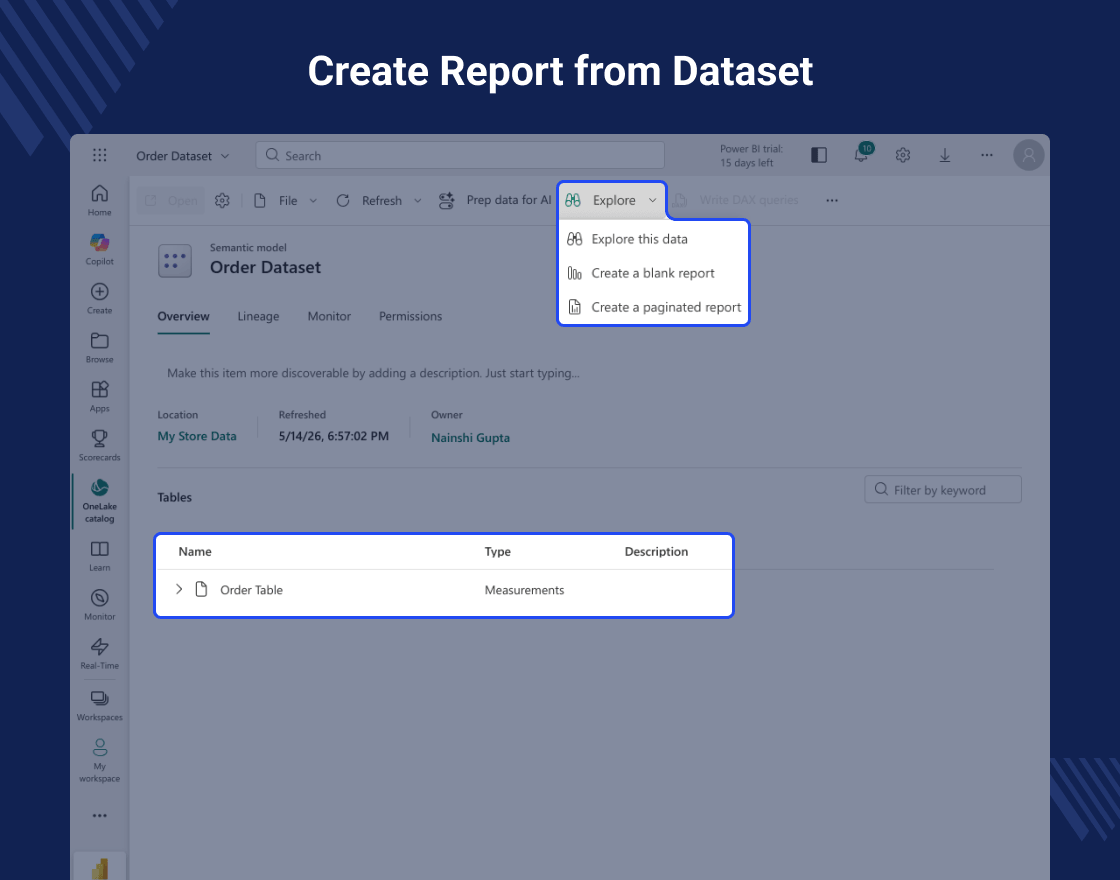Screen dimensions: 1120x880
Task: Open settings gear in header
Action: click(x=903, y=155)
